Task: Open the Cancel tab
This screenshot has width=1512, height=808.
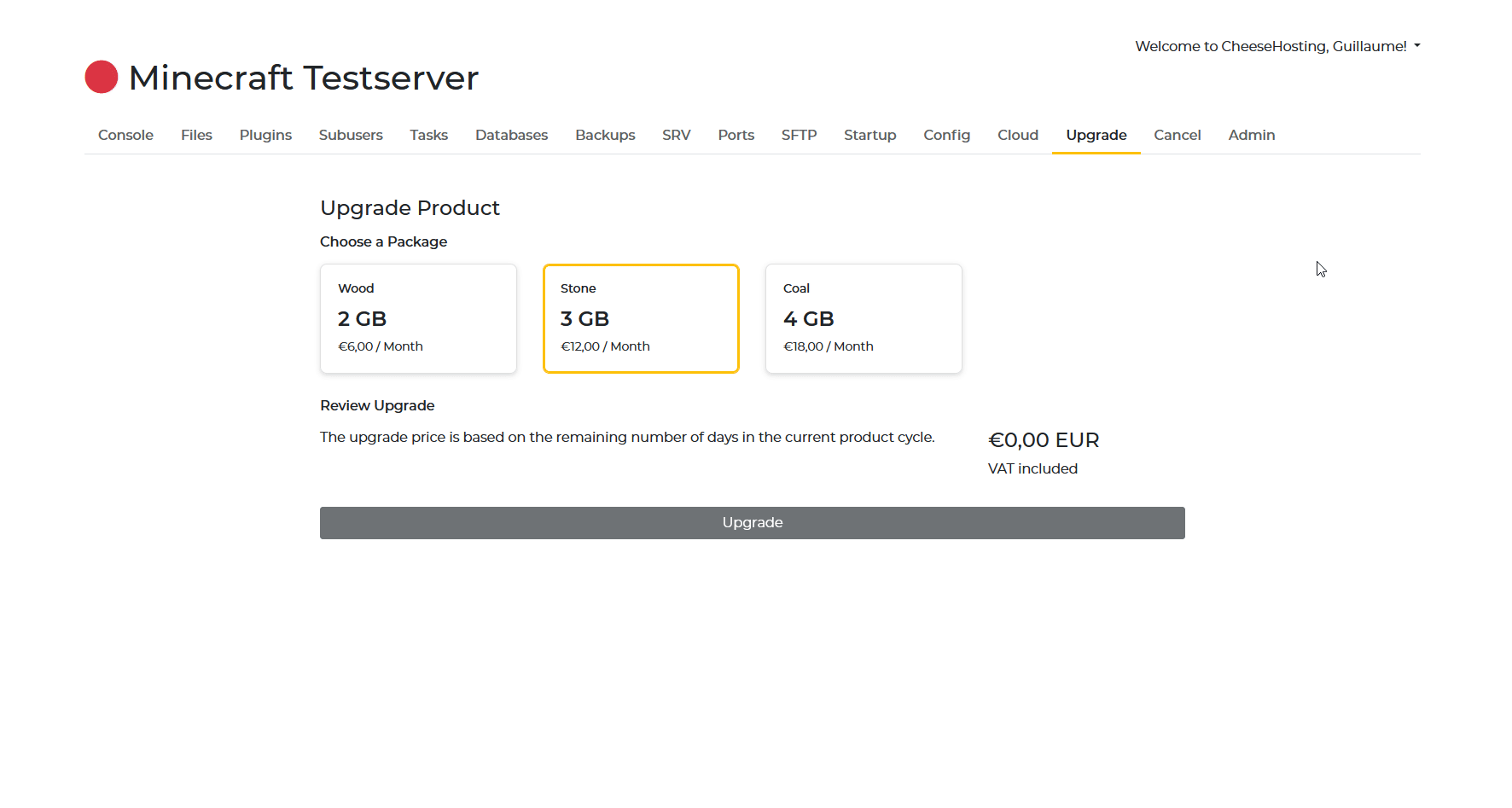Action: coord(1177,135)
